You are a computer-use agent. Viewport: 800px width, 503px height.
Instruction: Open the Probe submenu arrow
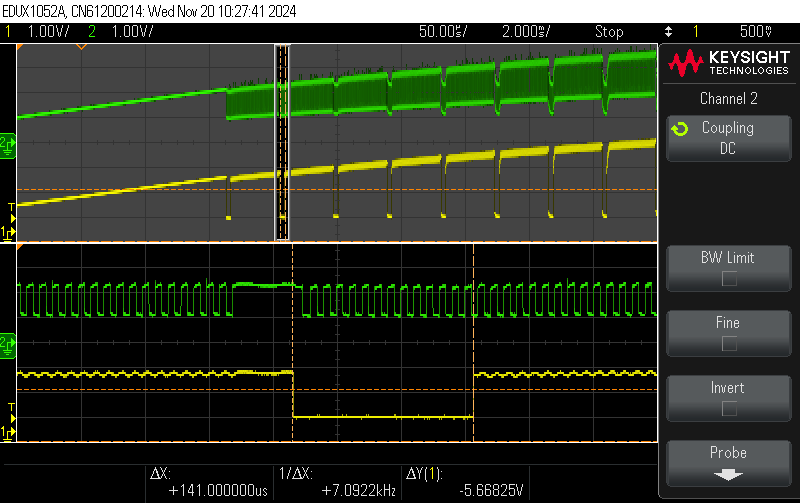pyautogui.click(x=728, y=475)
